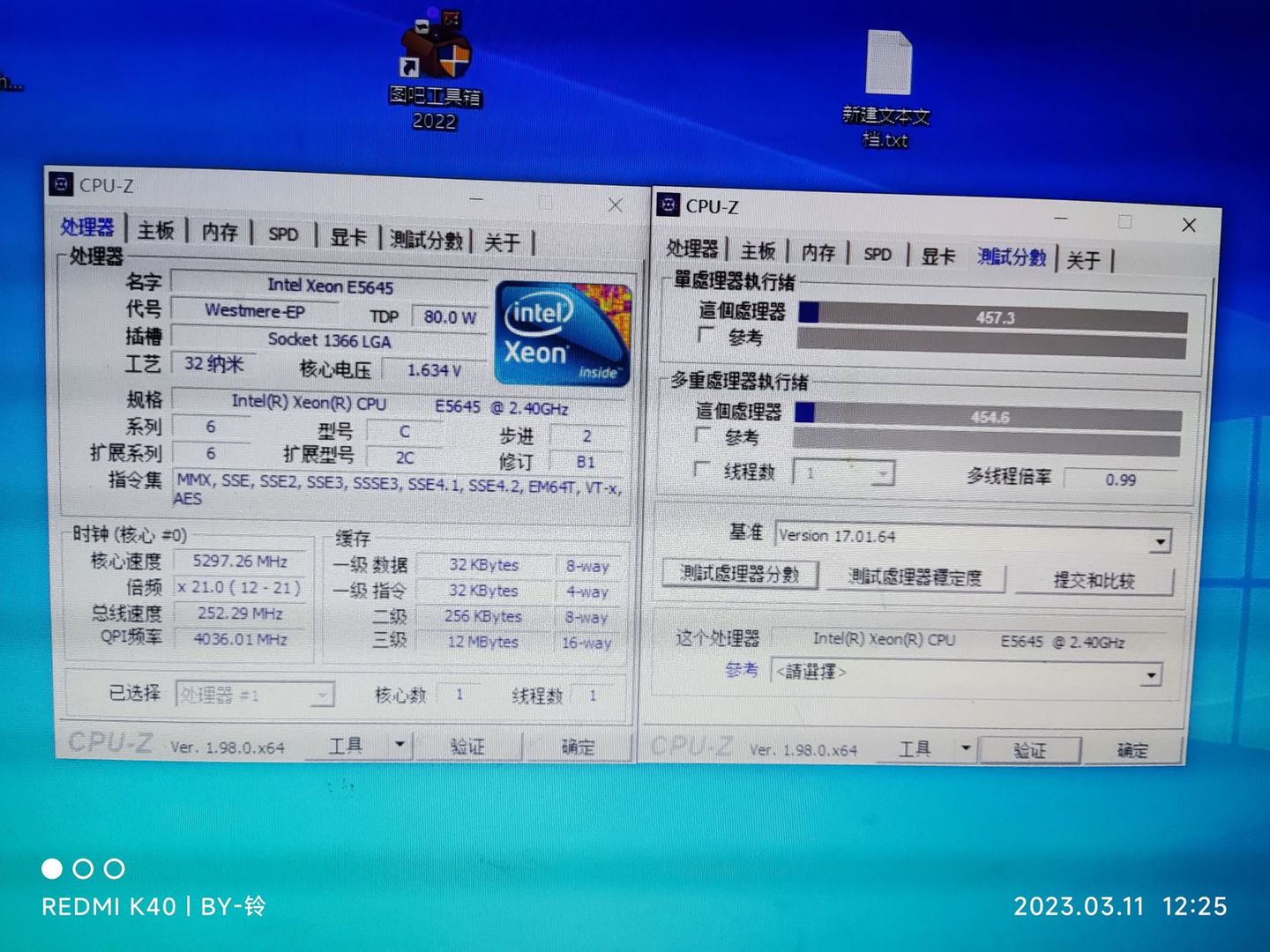This screenshot has height=952, width=1270.
Task: Select 内存 tab in right CPU-Z window
Action: click(x=818, y=253)
